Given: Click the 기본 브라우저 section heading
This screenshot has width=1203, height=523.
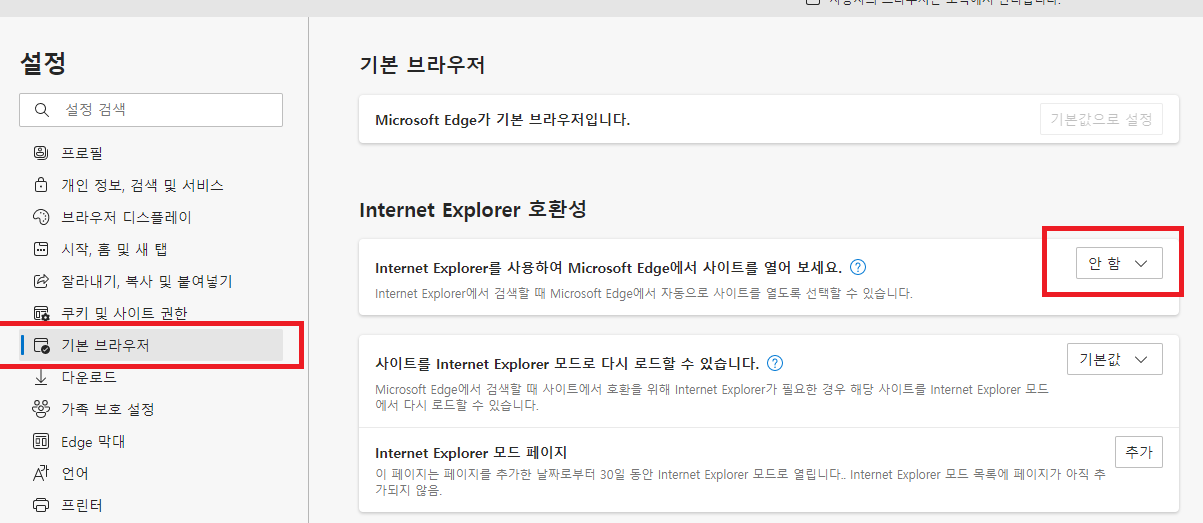Looking at the screenshot, I should coord(422,66).
